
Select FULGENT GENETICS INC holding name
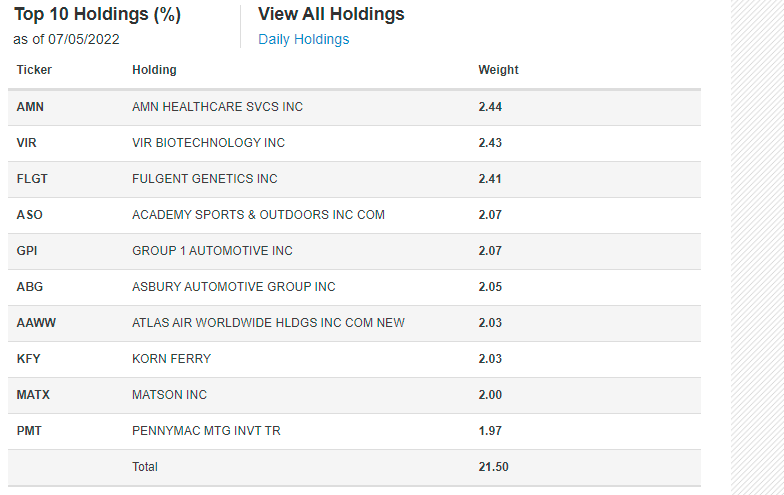204,179
